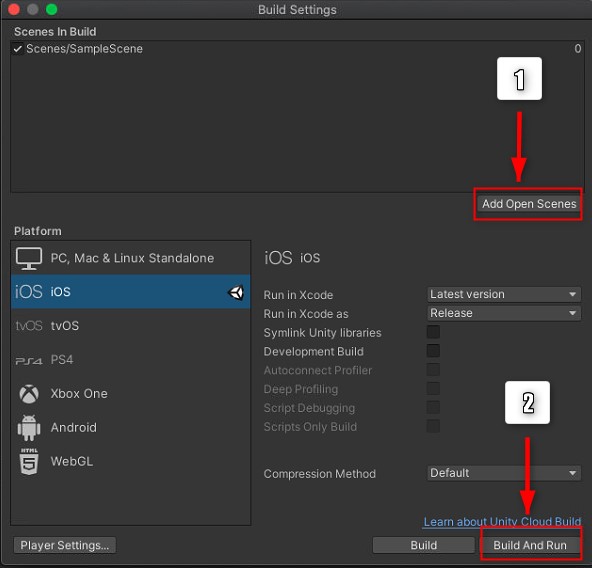592x568 pixels.
Task: Click the Scenes In Build heading
Action: [55, 32]
